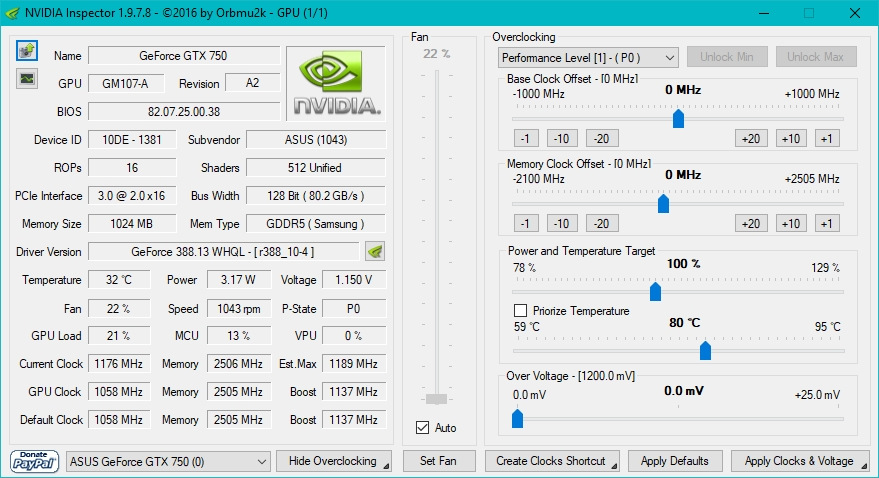The image size is (879, 478).
Task: Click the temperature target slider handle
Action: click(705, 350)
